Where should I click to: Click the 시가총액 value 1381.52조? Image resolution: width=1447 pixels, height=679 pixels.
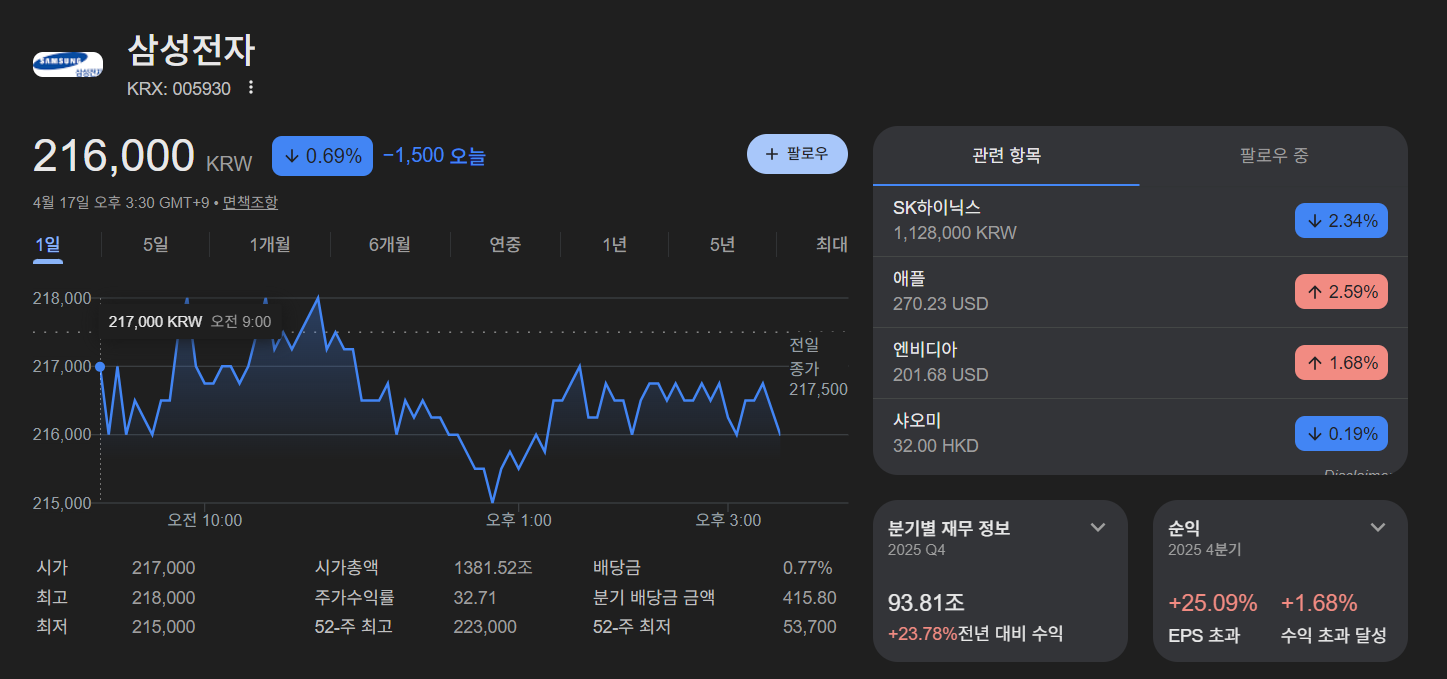click(493, 568)
